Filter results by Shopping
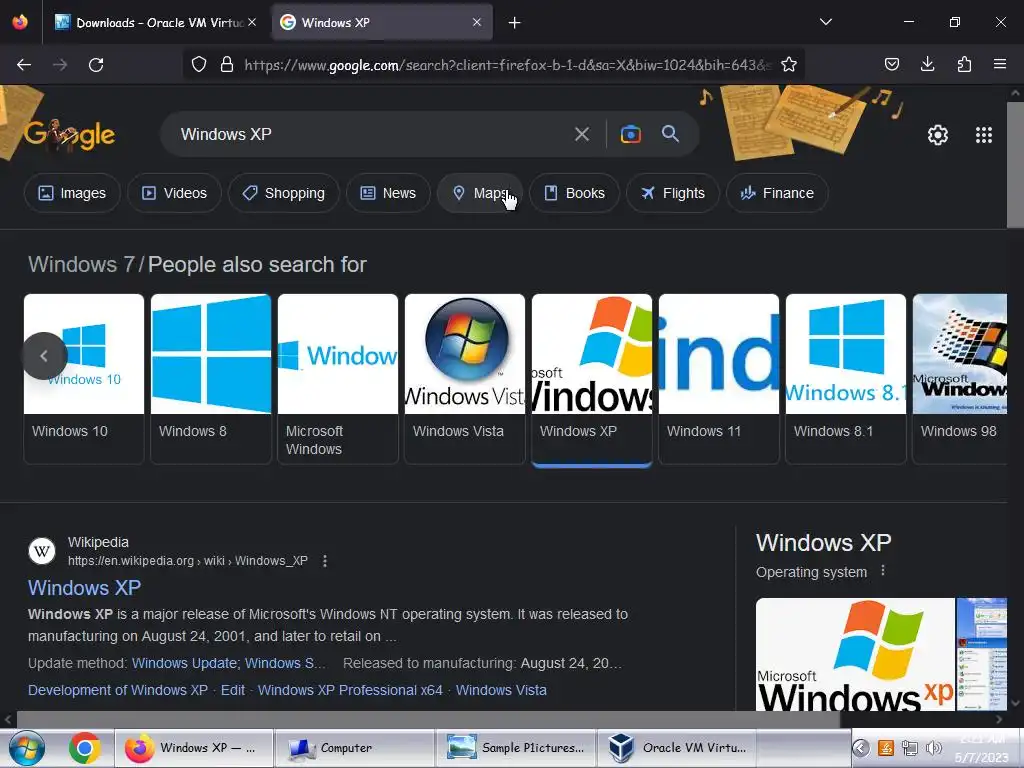 (283, 193)
